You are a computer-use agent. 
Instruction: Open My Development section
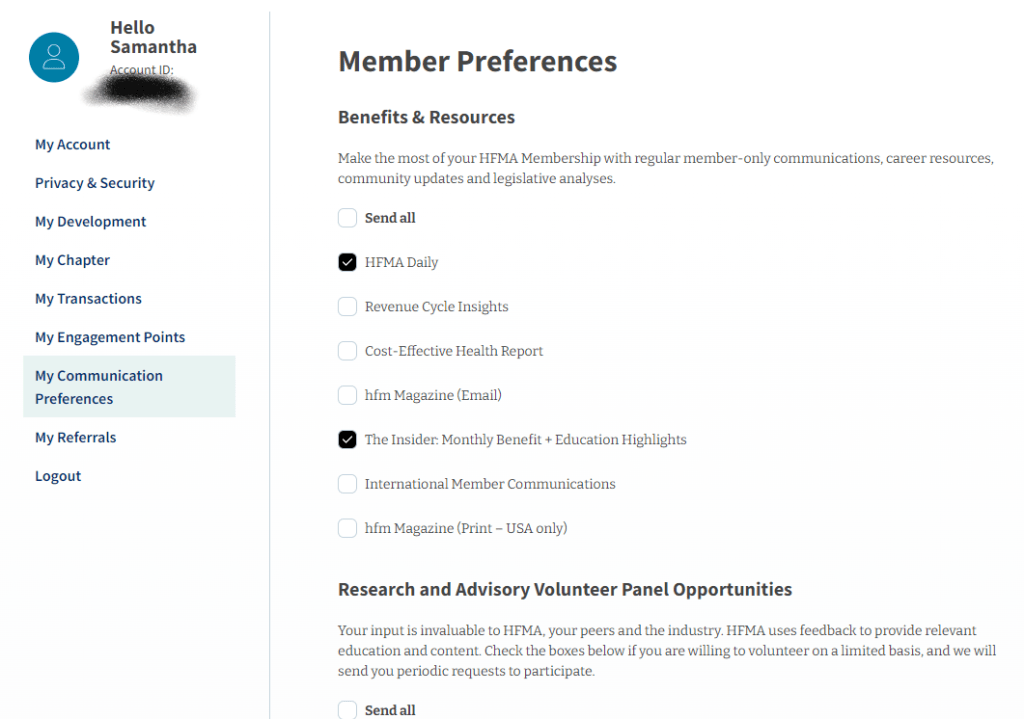pyautogui.click(x=90, y=222)
